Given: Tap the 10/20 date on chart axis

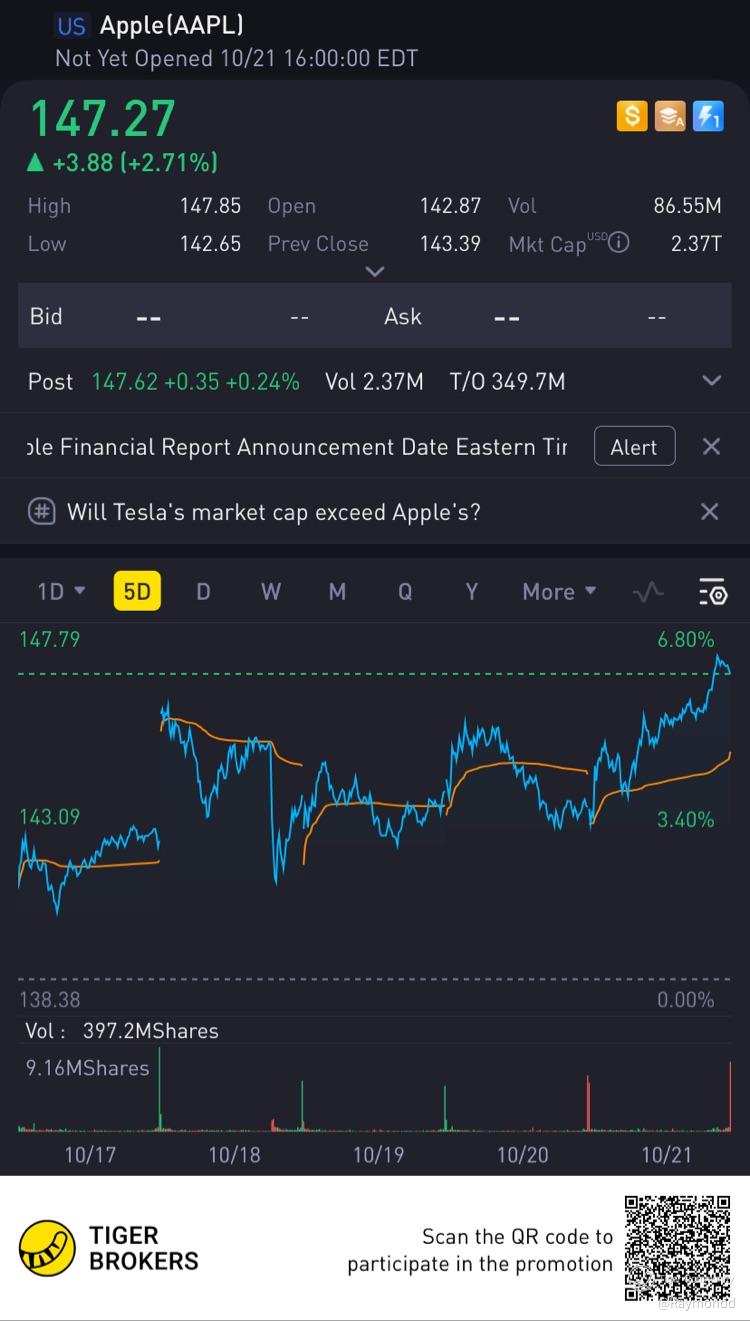Looking at the screenshot, I should 522,1155.
